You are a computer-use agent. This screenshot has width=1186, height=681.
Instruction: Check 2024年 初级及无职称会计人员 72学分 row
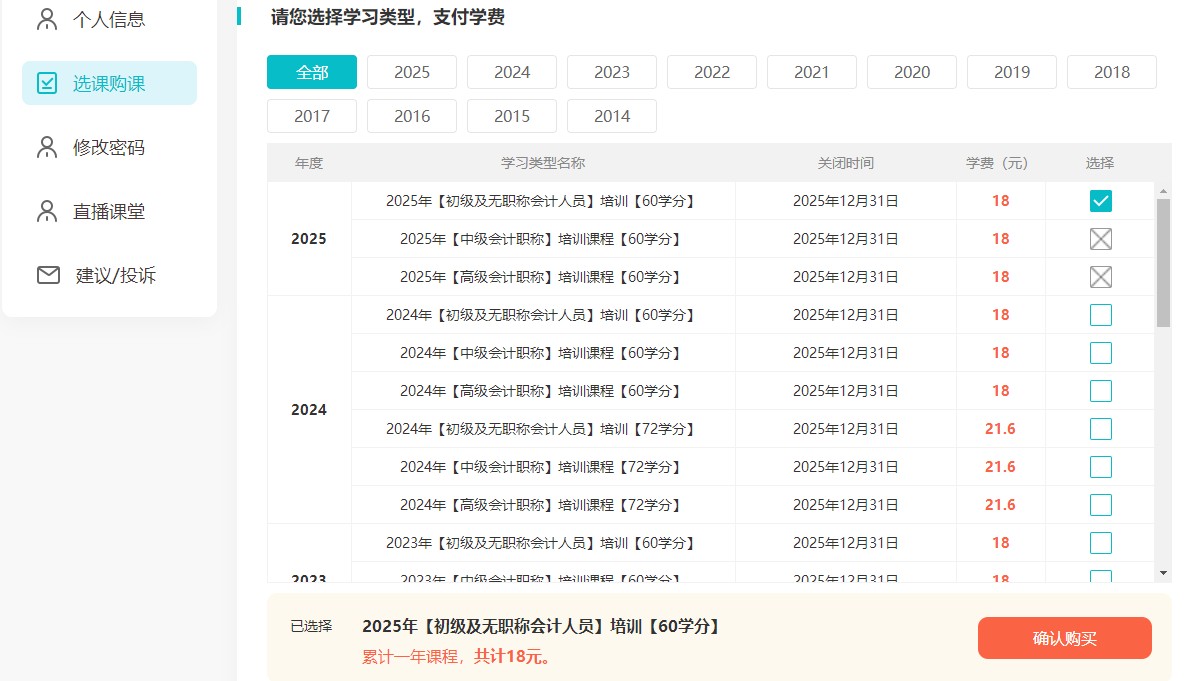1101,429
